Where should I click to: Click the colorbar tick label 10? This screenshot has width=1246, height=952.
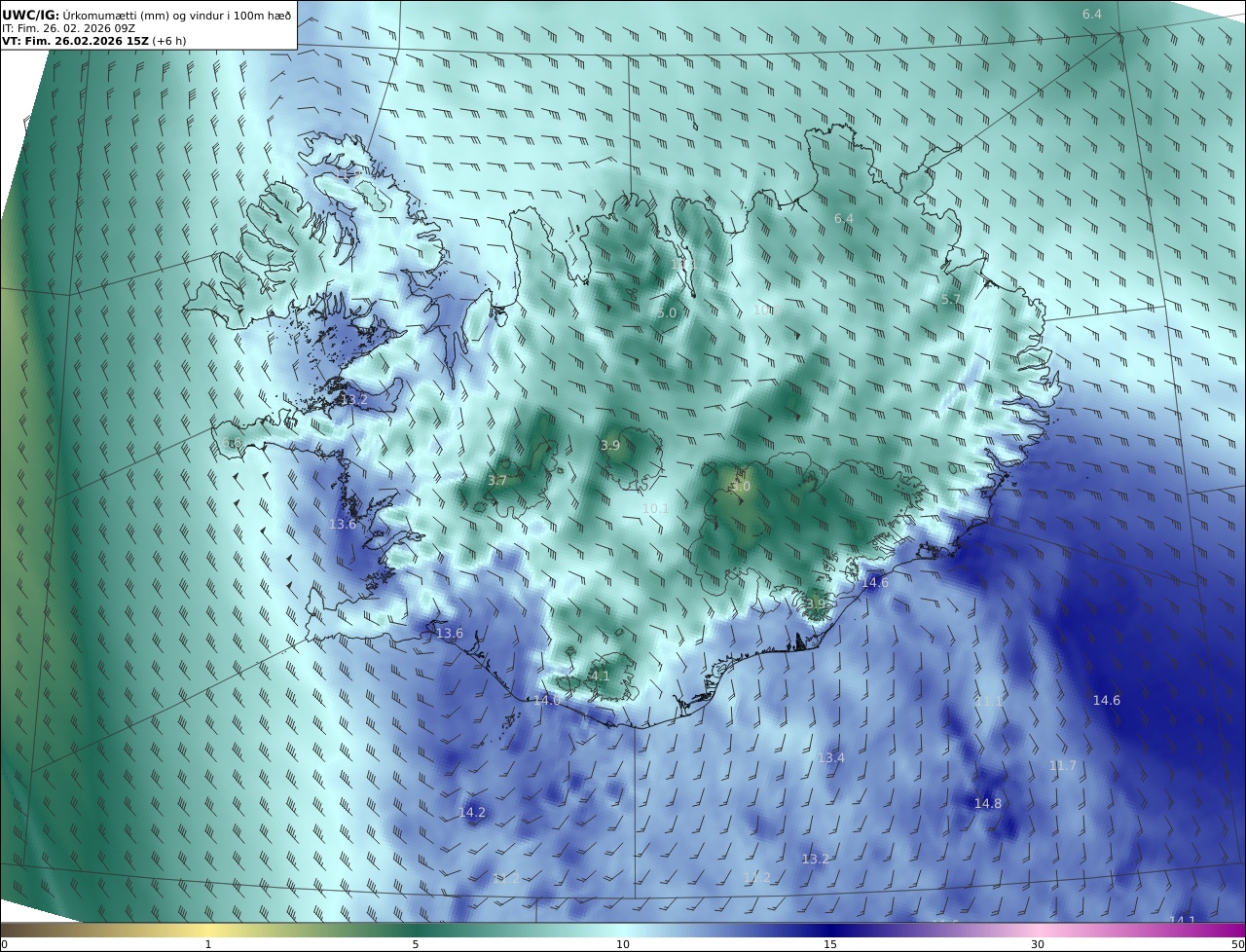623,944
